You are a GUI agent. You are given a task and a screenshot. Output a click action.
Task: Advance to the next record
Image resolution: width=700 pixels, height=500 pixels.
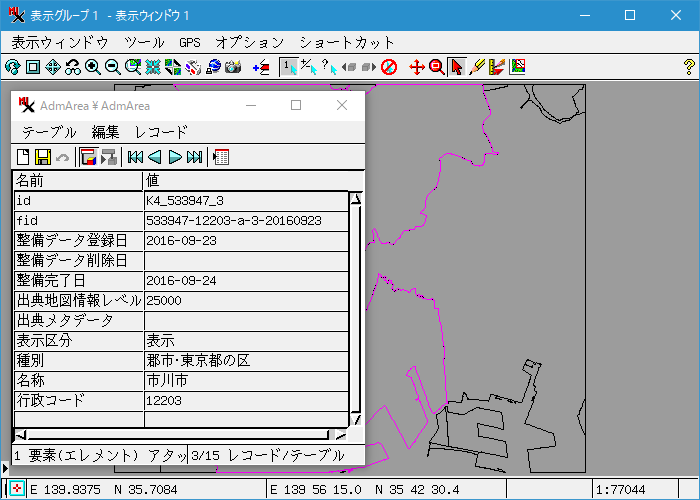point(175,157)
